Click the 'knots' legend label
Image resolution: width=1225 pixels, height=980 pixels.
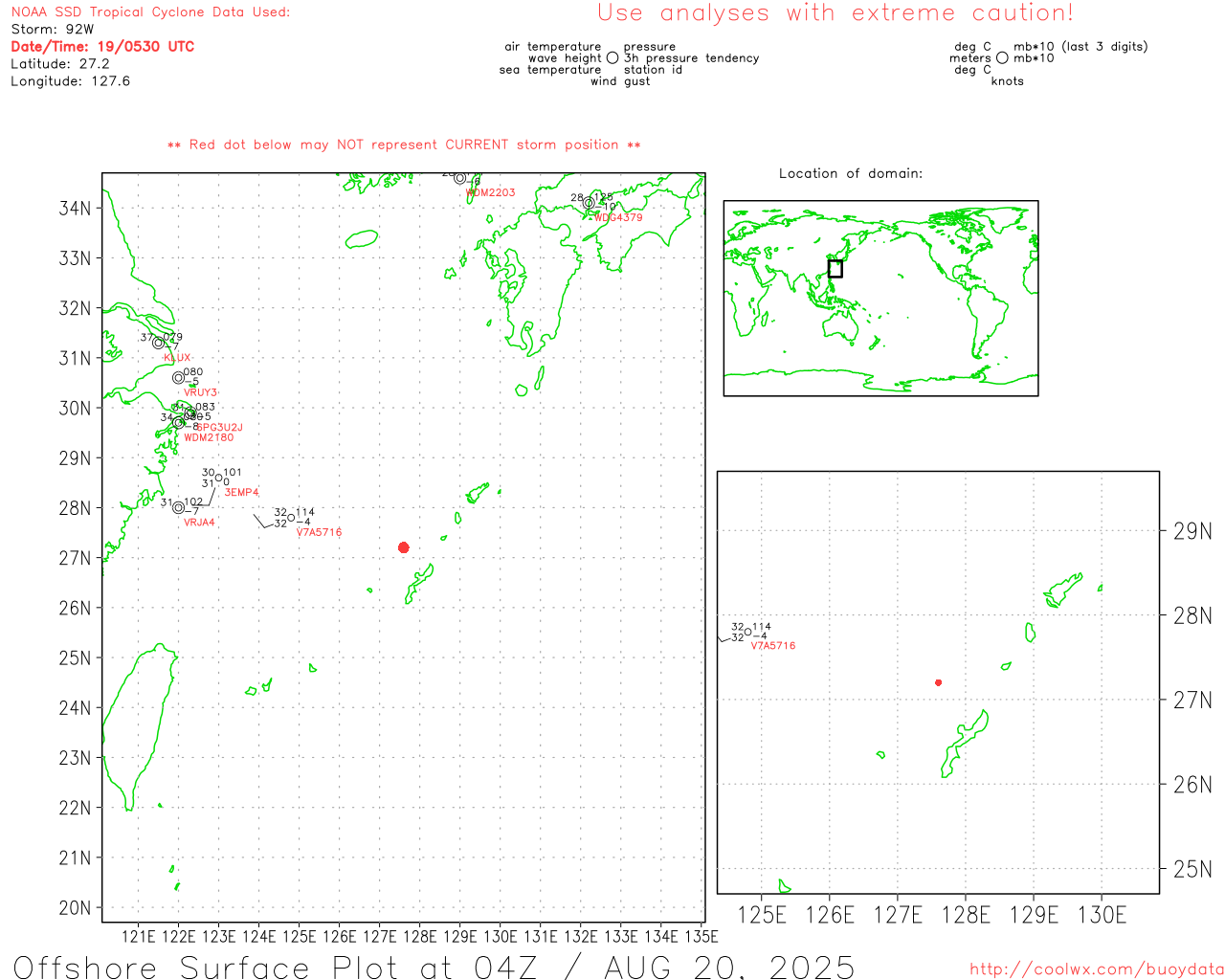(x=1008, y=81)
